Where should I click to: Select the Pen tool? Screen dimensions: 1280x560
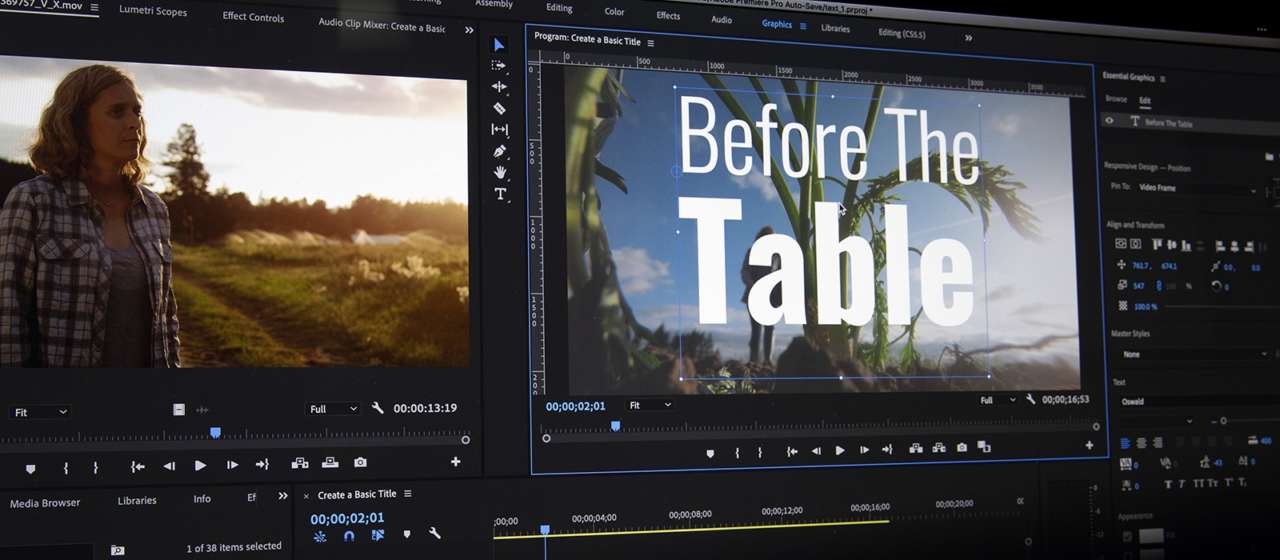500,151
